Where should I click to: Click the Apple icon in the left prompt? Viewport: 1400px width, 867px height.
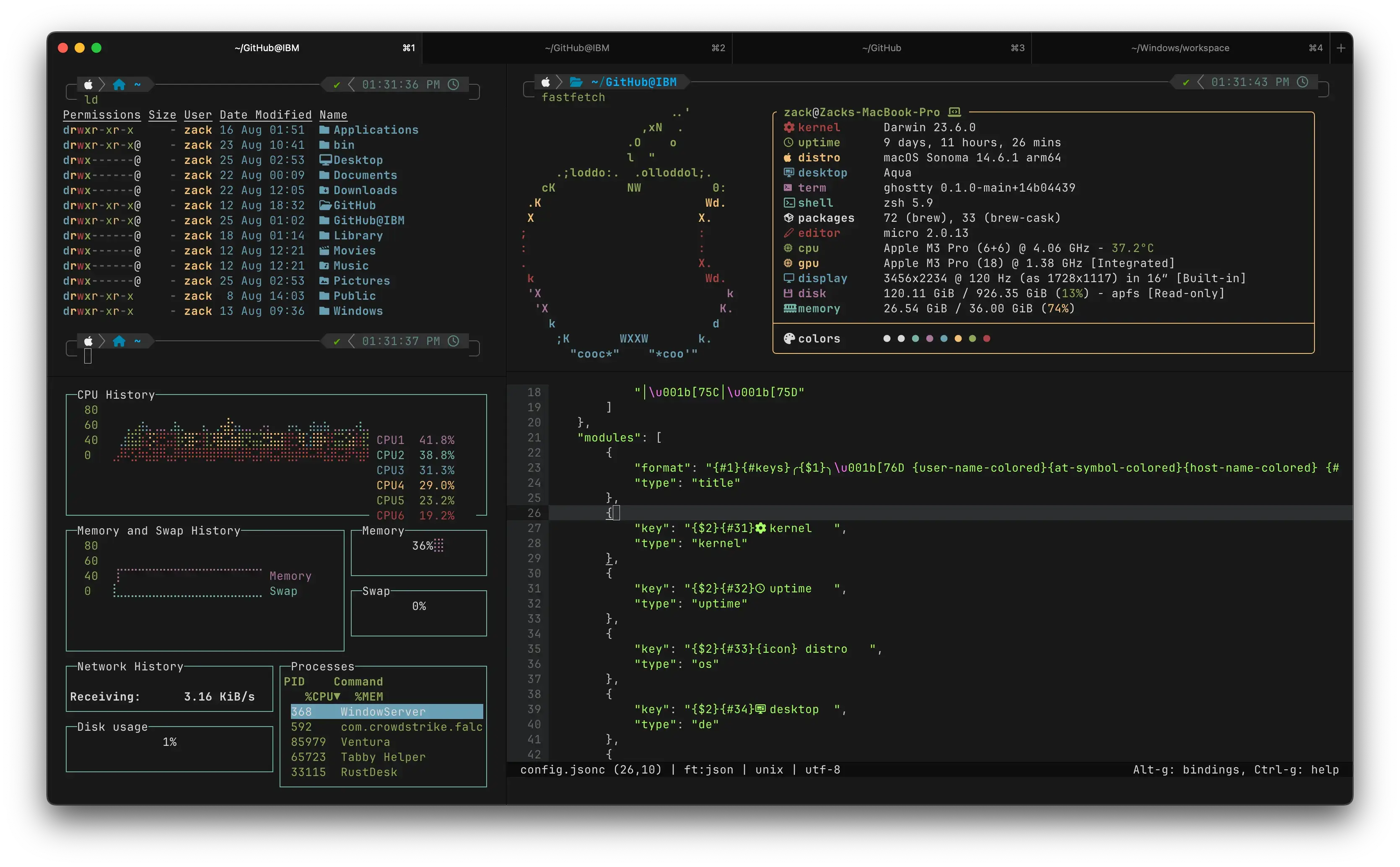(89, 84)
